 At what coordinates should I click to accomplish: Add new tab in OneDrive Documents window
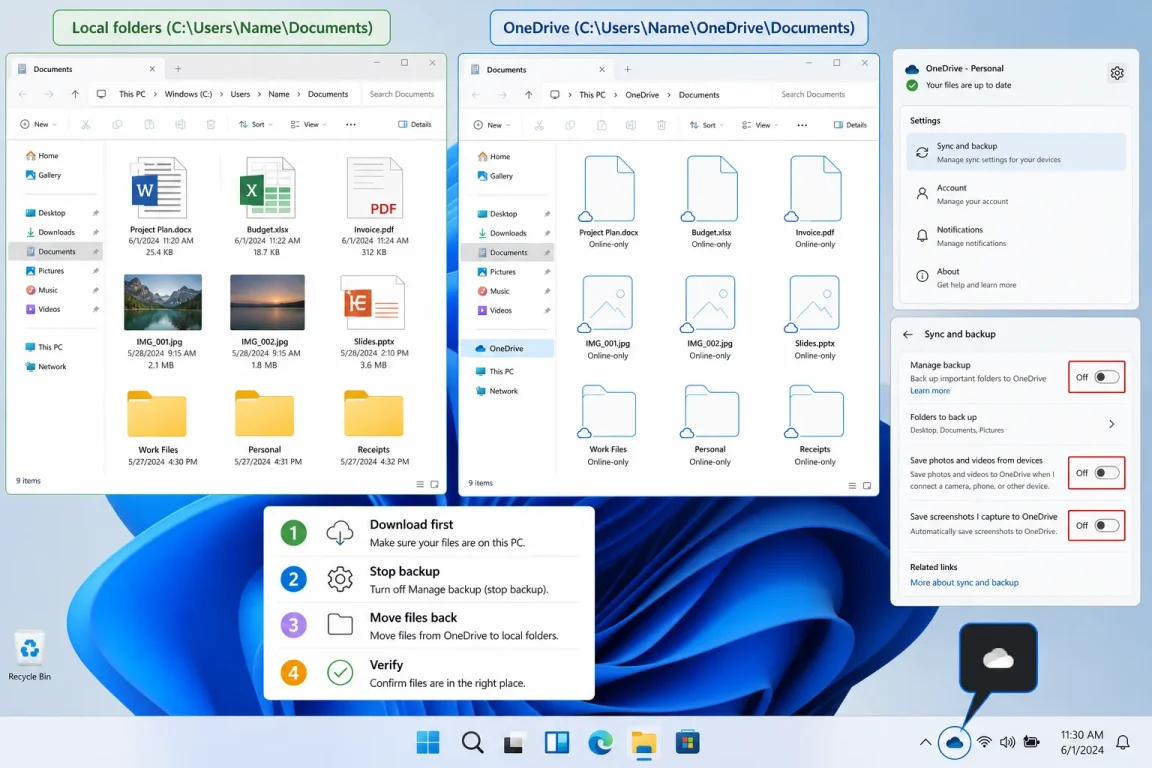point(627,69)
